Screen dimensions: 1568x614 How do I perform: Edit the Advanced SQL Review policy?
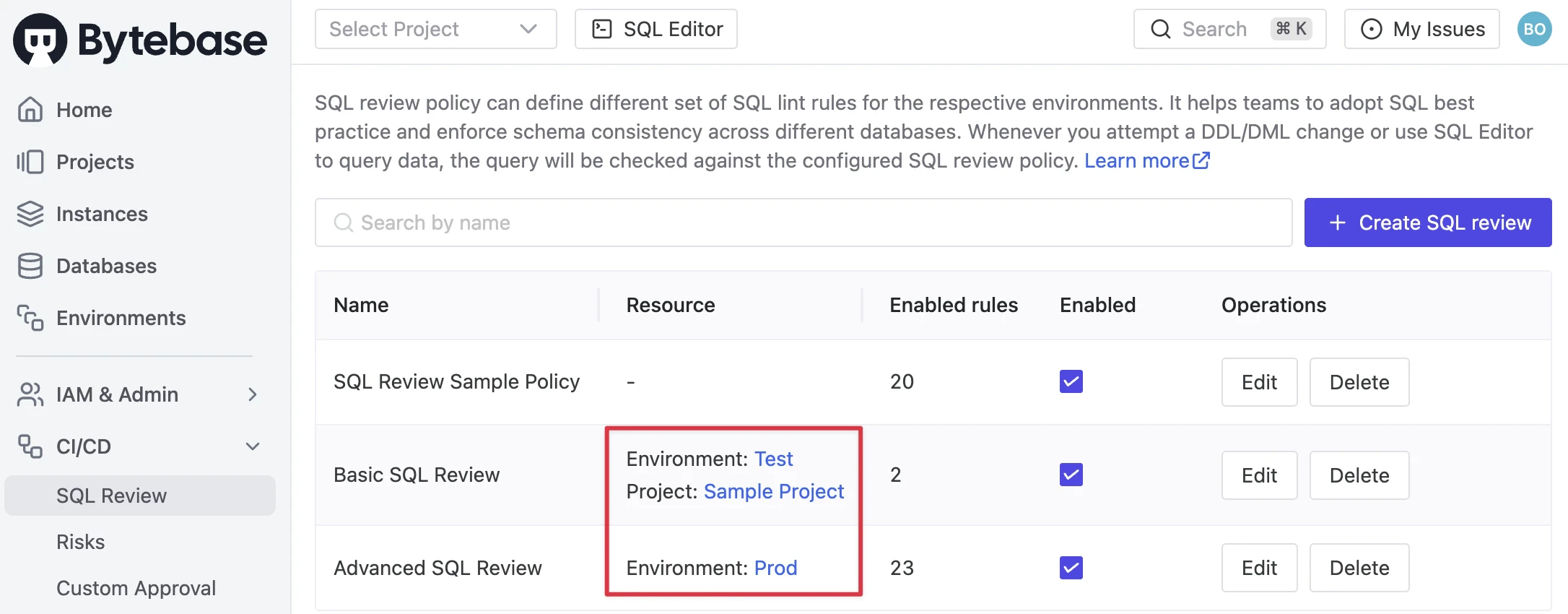pos(1260,568)
